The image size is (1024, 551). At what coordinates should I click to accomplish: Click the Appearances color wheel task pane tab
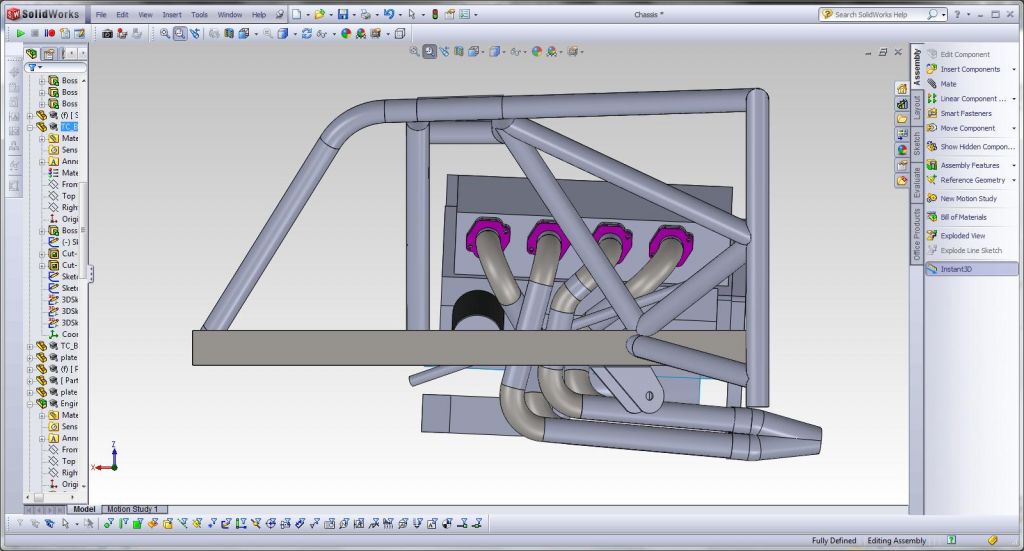[x=902, y=150]
